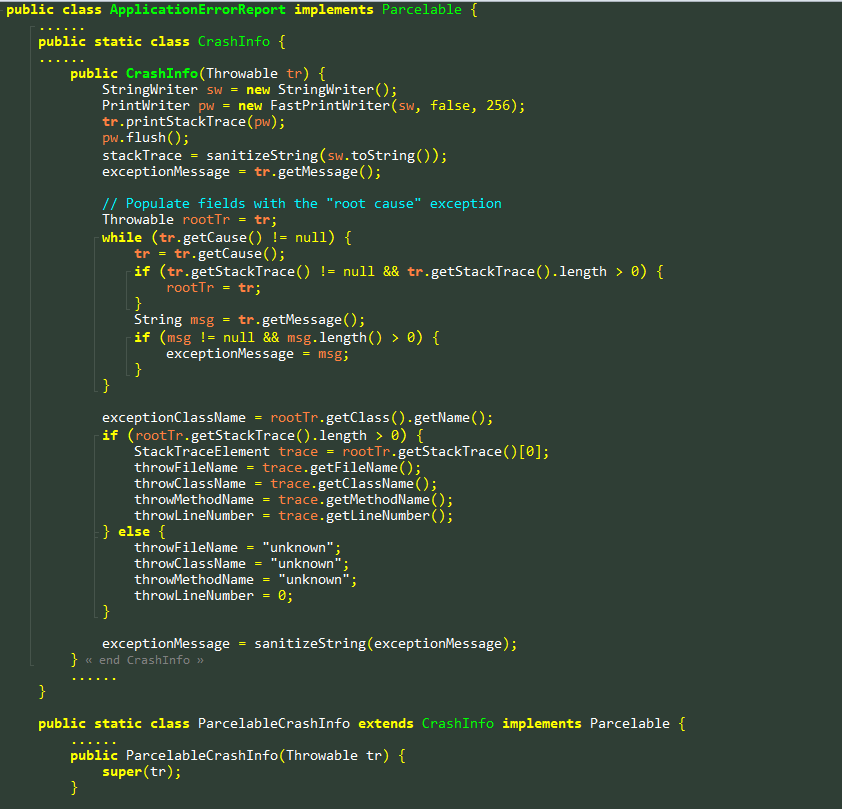Click the 'exceptionMessage = sanitizeString(exceptionMessage);' line
This screenshot has width=842, height=809.
tap(310, 644)
